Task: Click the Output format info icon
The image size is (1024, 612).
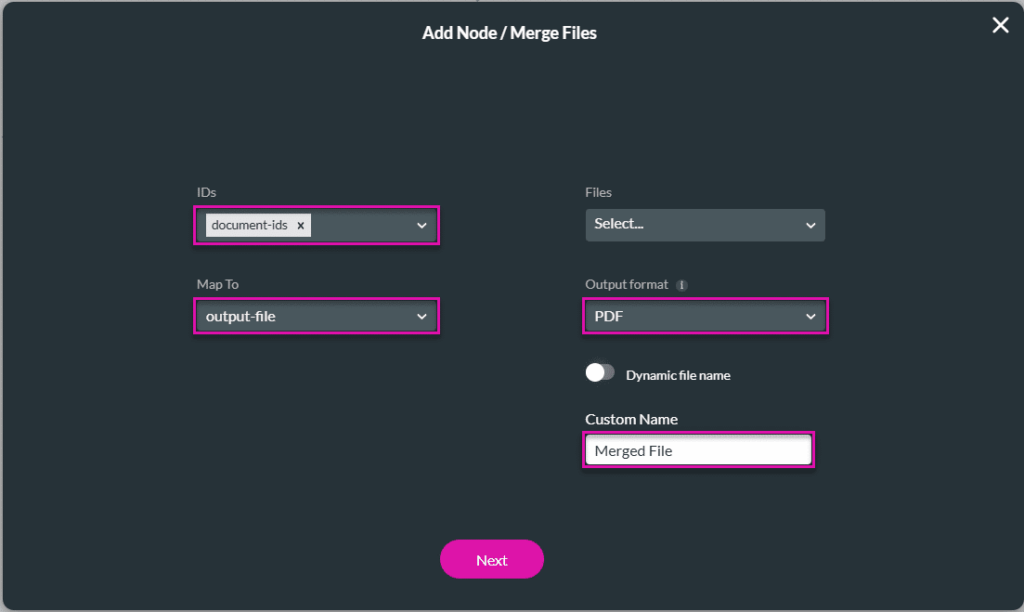Action: tap(684, 284)
